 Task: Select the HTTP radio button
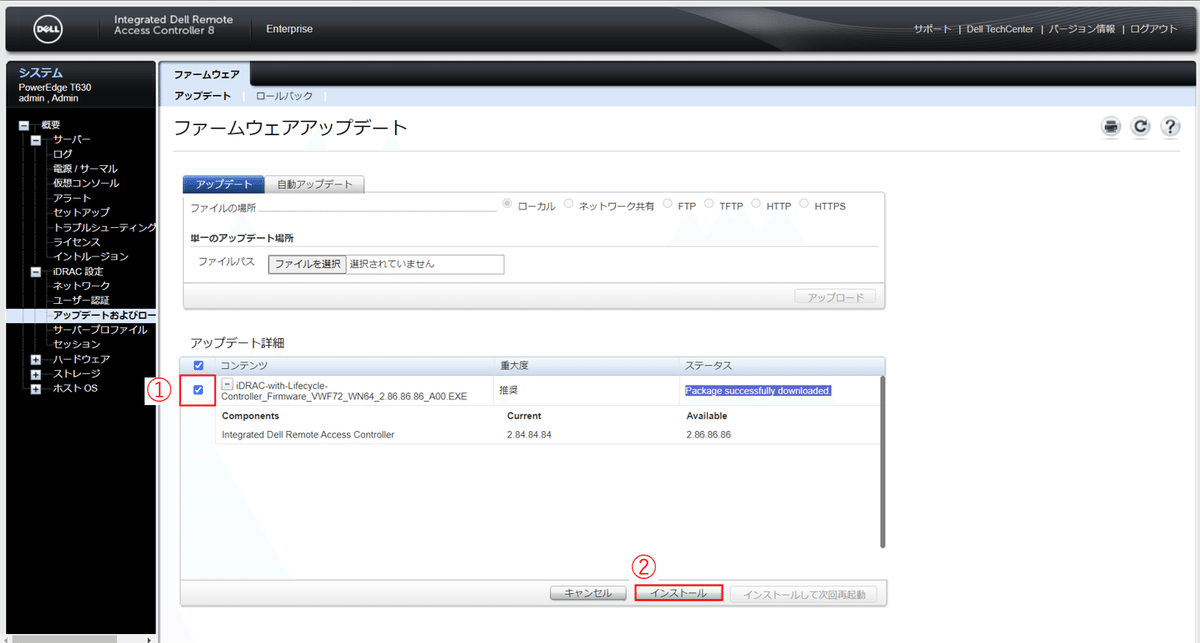point(756,204)
